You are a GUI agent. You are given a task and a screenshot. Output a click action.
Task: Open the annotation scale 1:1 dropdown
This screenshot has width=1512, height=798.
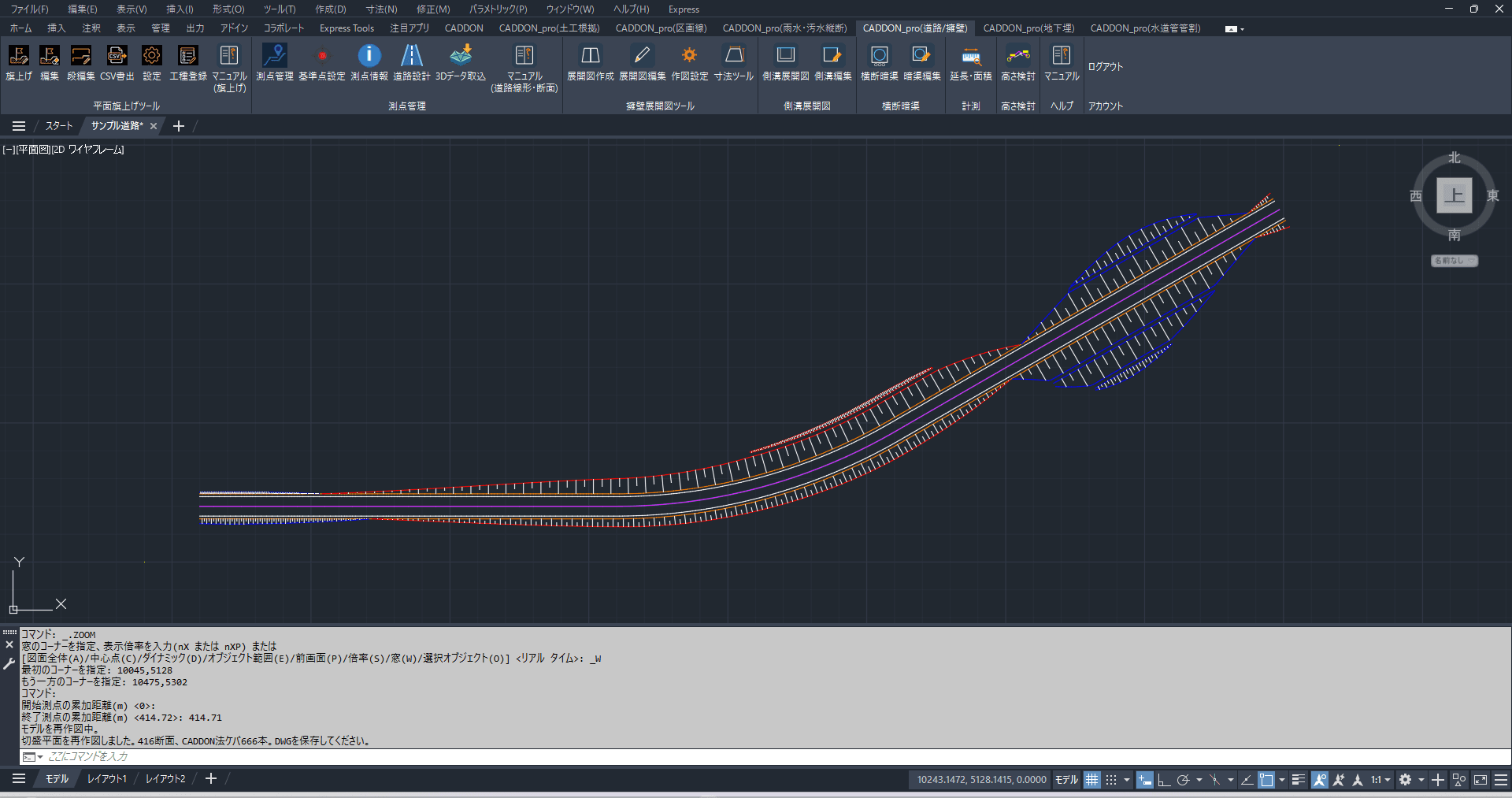coord(1380,780)
